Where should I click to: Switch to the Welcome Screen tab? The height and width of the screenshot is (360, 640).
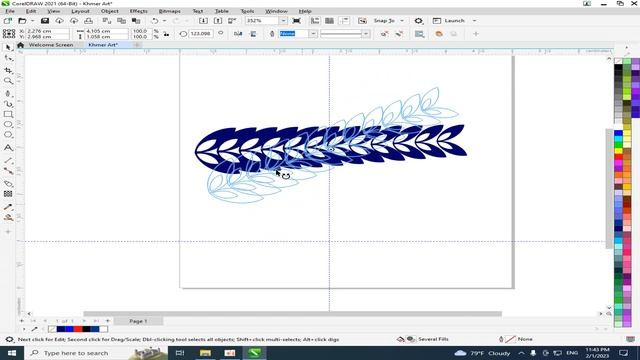[x=51, y=45]
